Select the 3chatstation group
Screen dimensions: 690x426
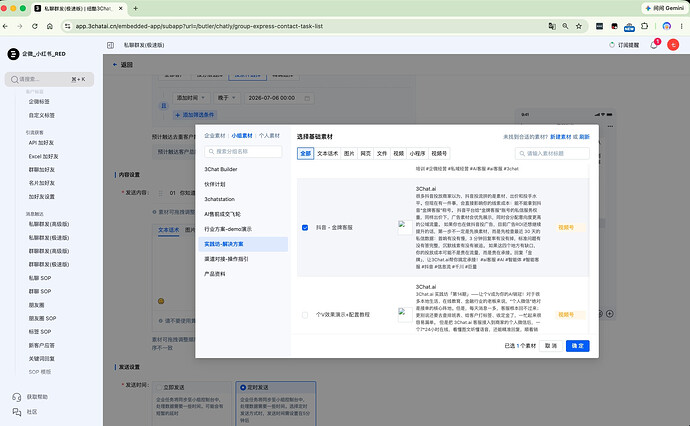(x=243, y=199)
